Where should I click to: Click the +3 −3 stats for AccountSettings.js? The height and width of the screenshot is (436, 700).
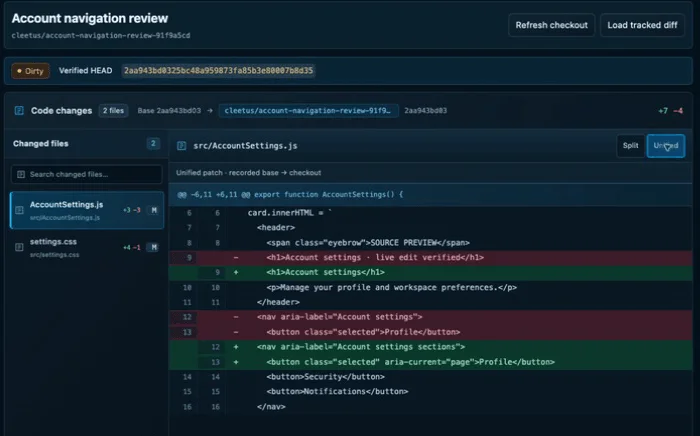point(132,210)
